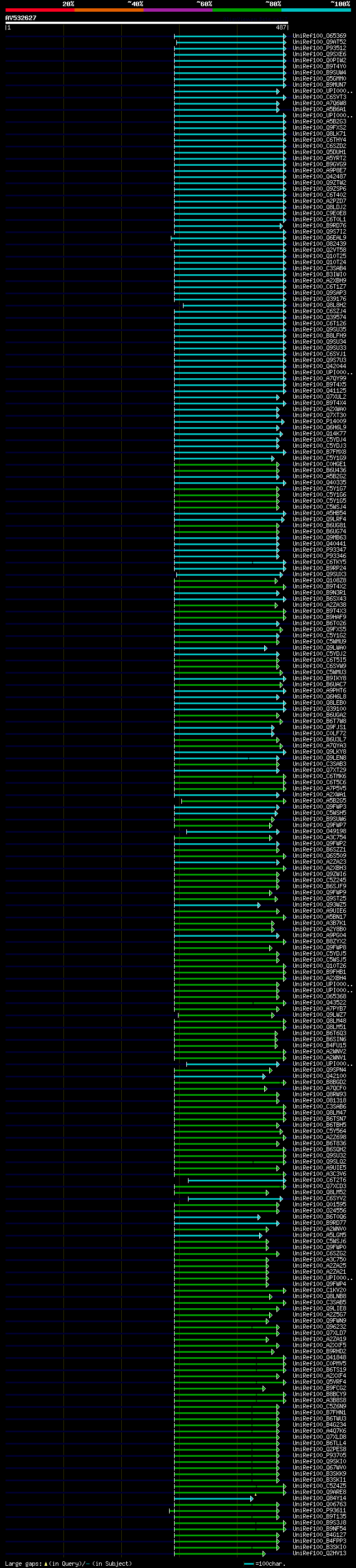
Task: Open hit UniRef100_O65369
Action: (x=319, y=36)
